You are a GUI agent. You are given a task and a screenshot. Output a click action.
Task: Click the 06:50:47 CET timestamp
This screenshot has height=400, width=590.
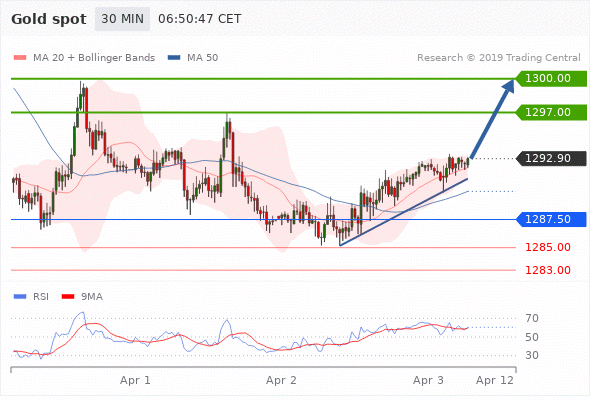[x=199, y=19]
